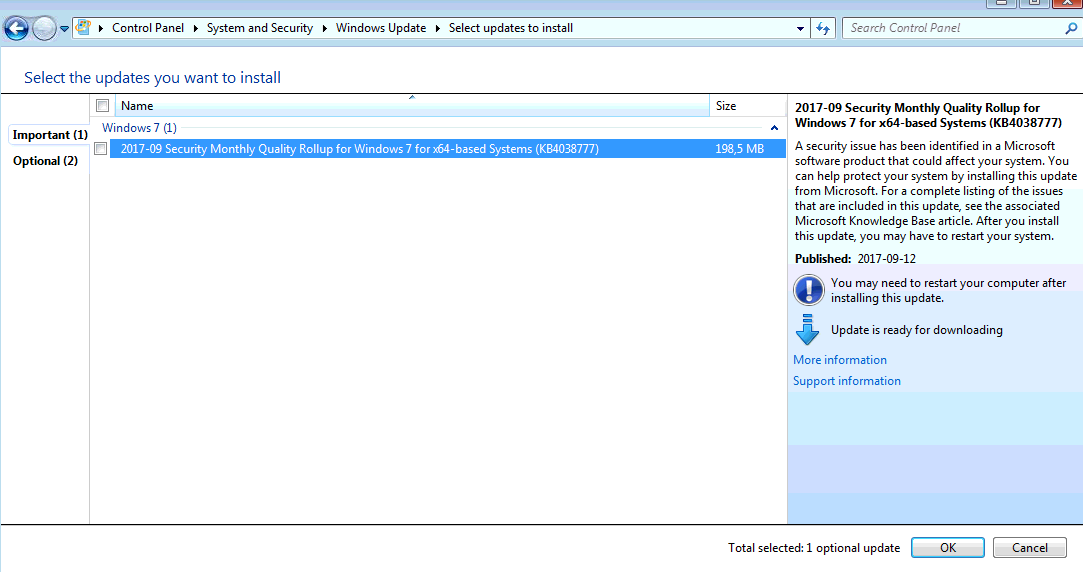Go to Windows Update breadcrumb
The height and width of the screenshot is (572, 1083).
pyautogui.click(x=381, y=28)
